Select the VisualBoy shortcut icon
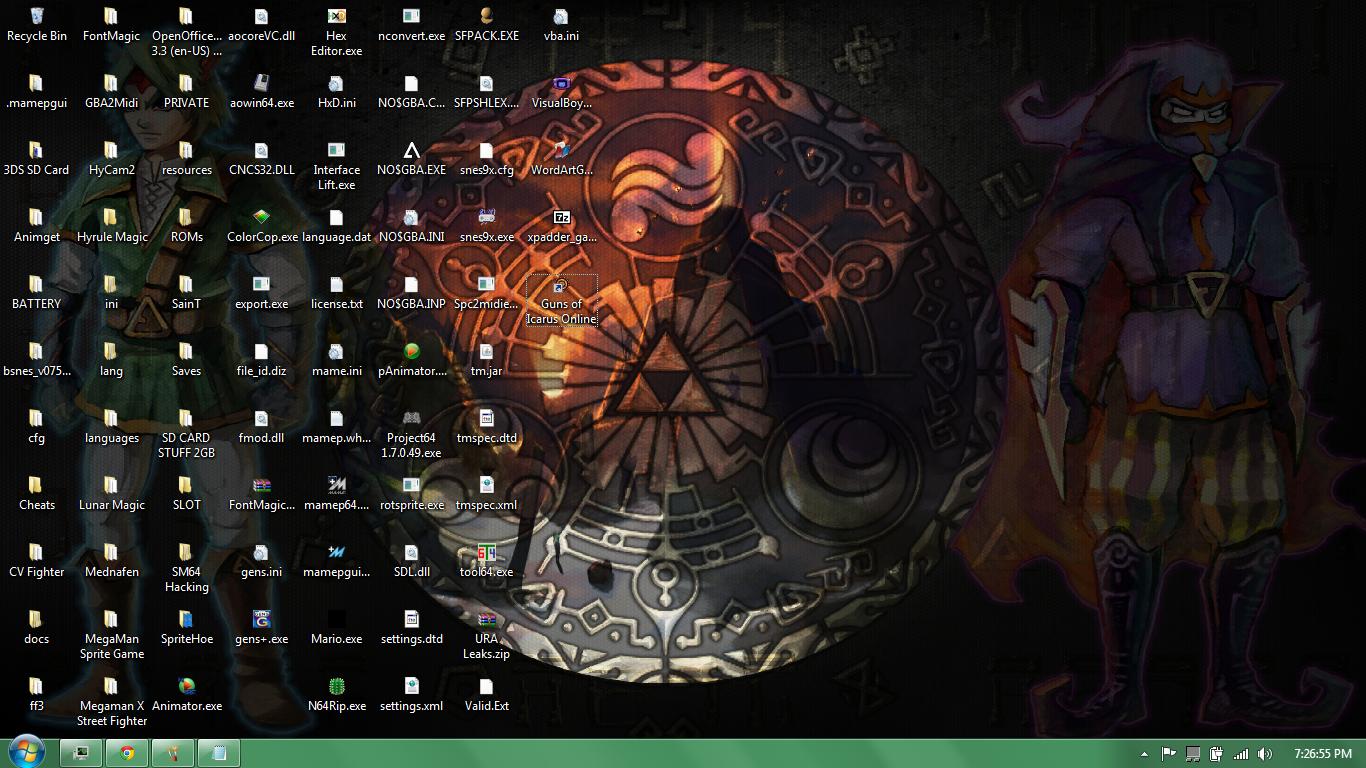Viewport: 1366px width, 768px height. coord(561,93)
